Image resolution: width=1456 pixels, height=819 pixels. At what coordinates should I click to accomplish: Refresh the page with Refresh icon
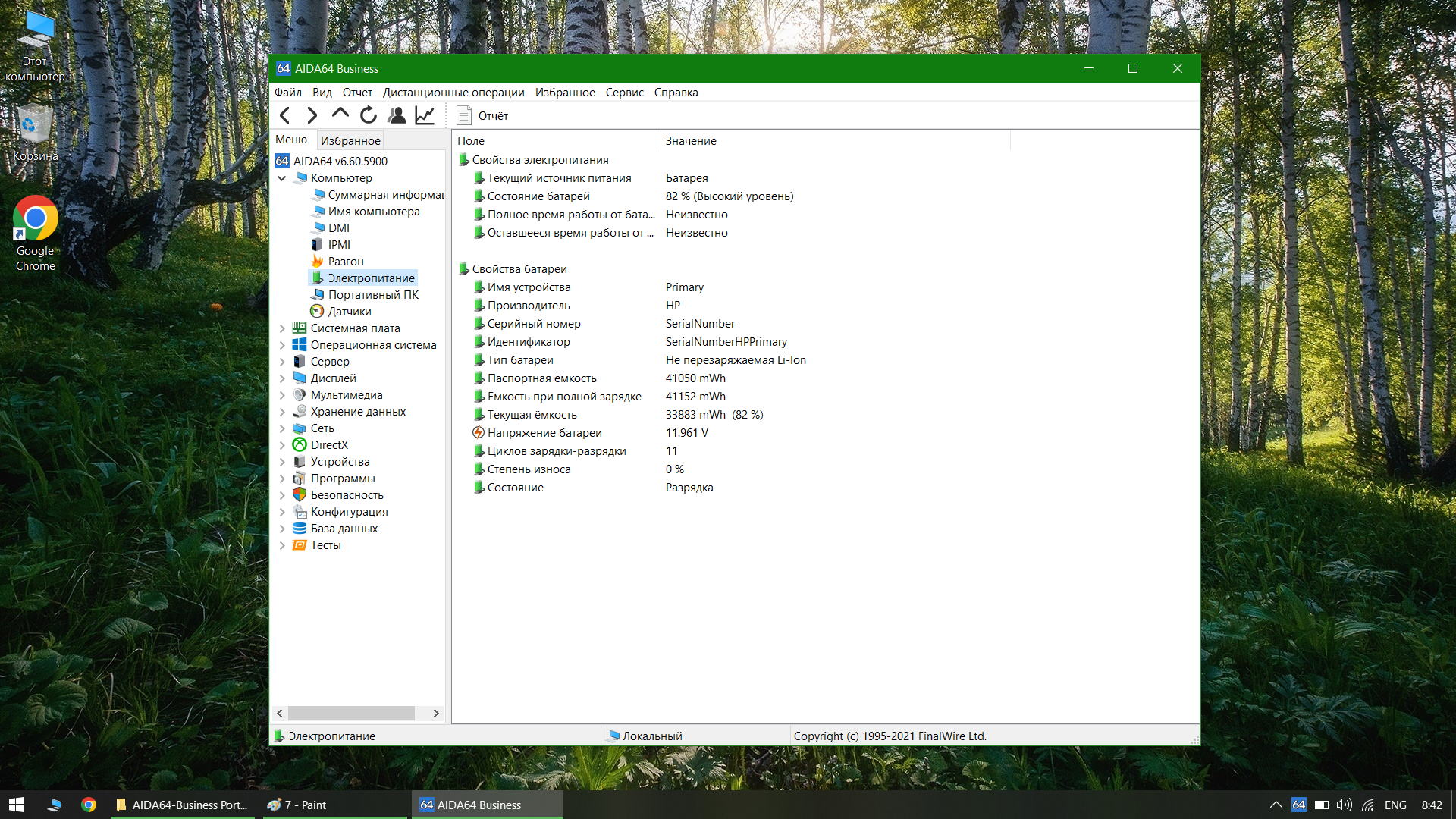coord(369,115)
